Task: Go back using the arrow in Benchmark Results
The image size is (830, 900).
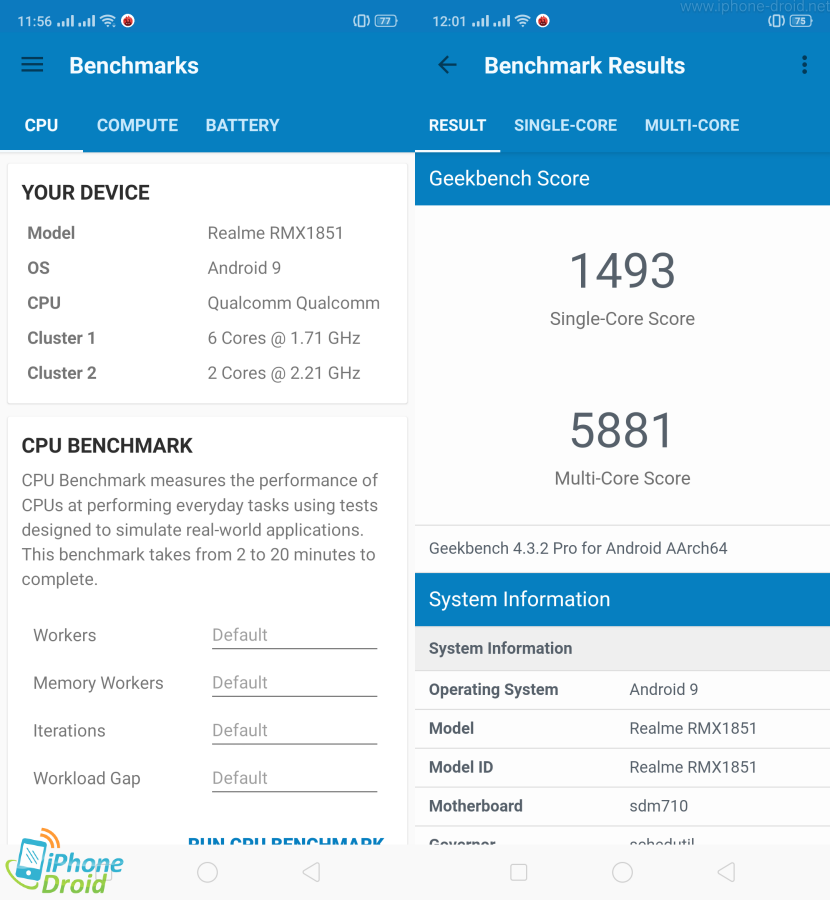Action: point(448,65)
